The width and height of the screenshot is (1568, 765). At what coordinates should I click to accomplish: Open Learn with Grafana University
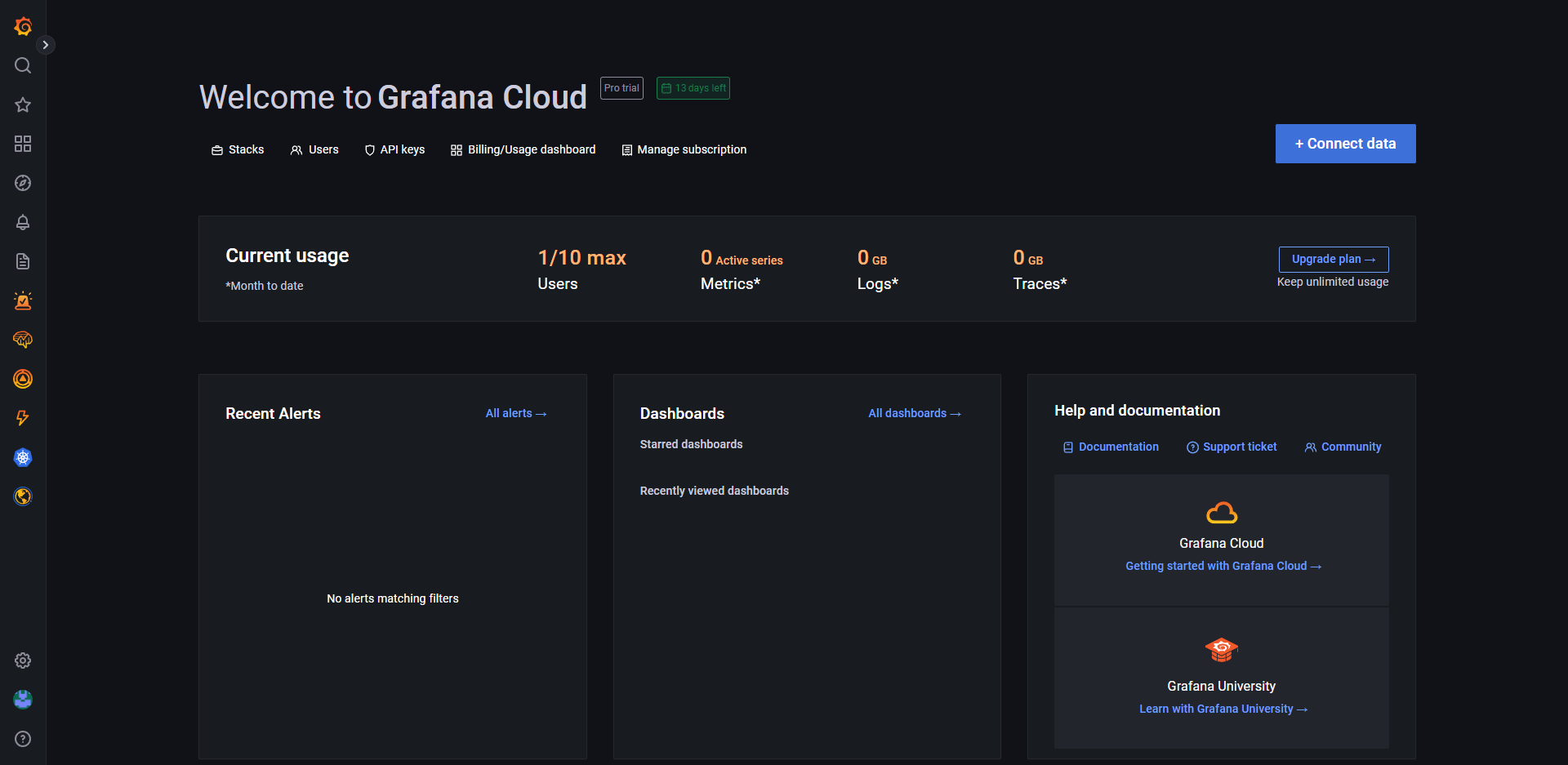1223,709
